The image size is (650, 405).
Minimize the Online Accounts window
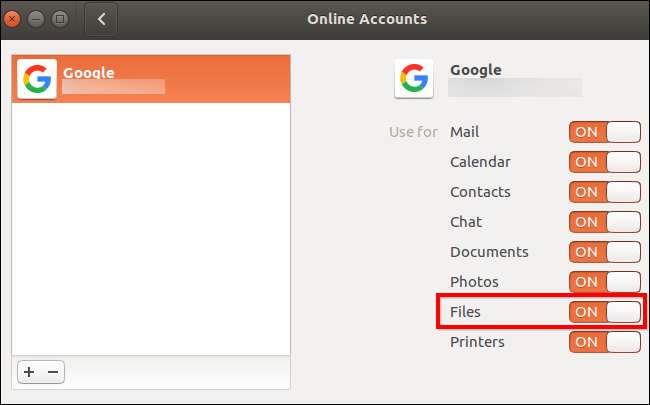click(38, 19)
